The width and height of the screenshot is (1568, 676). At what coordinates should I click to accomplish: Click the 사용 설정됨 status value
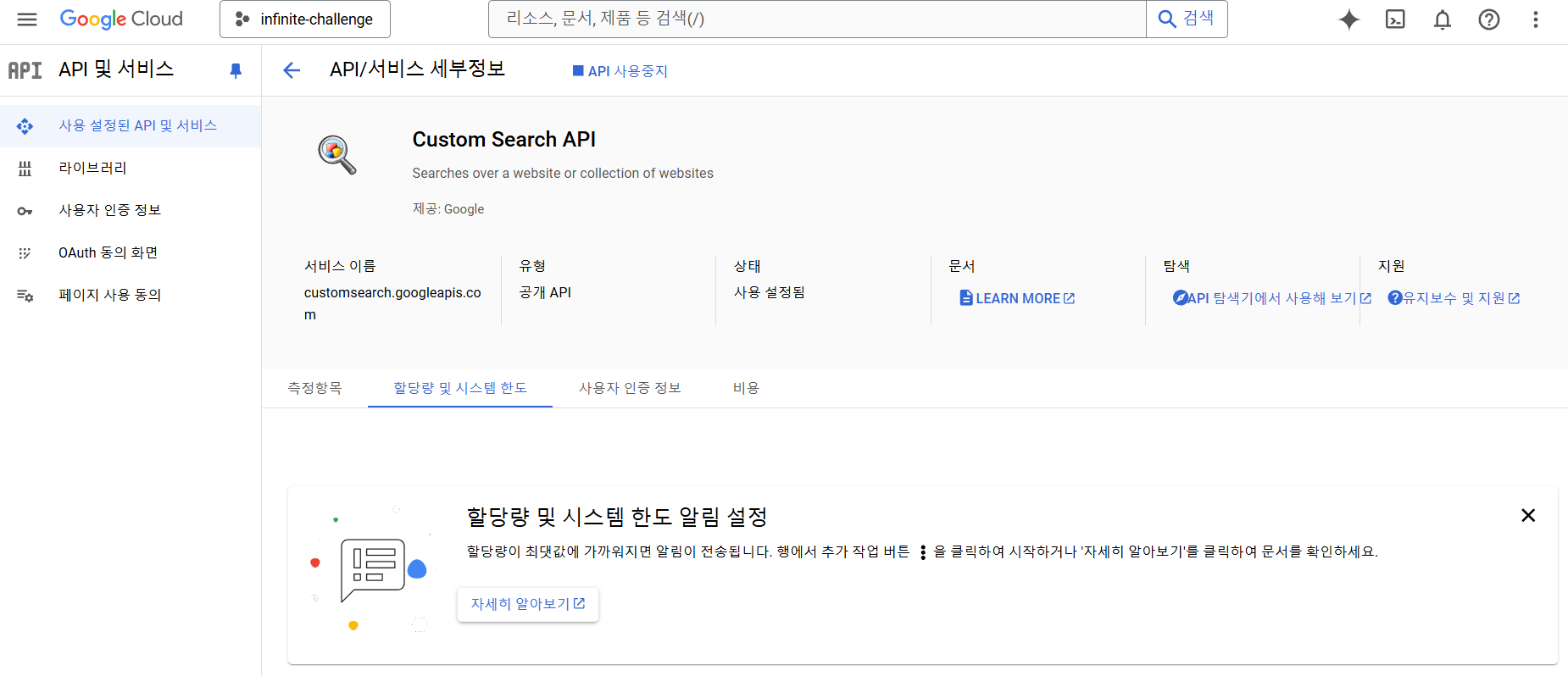click(x=770, y=292)
